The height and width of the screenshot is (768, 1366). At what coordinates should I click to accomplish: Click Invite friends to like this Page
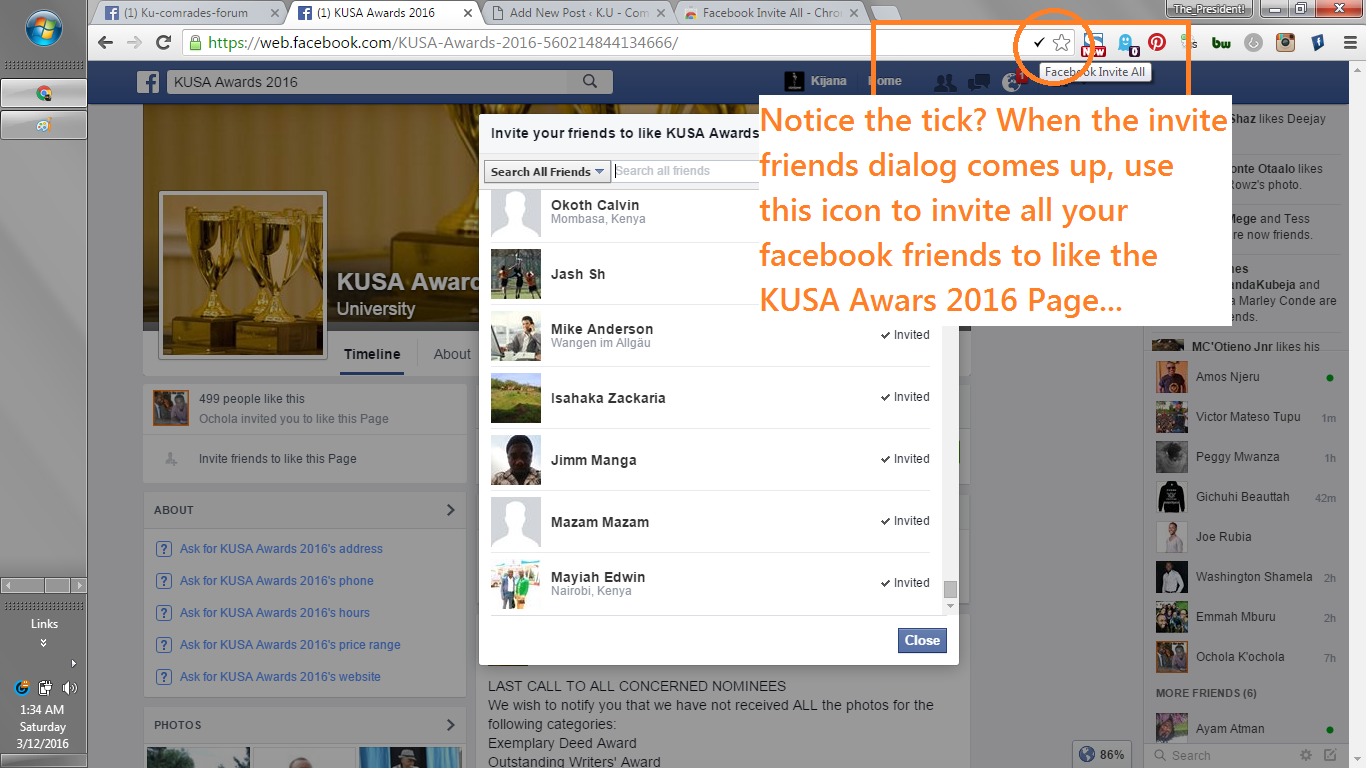[278, 459]
